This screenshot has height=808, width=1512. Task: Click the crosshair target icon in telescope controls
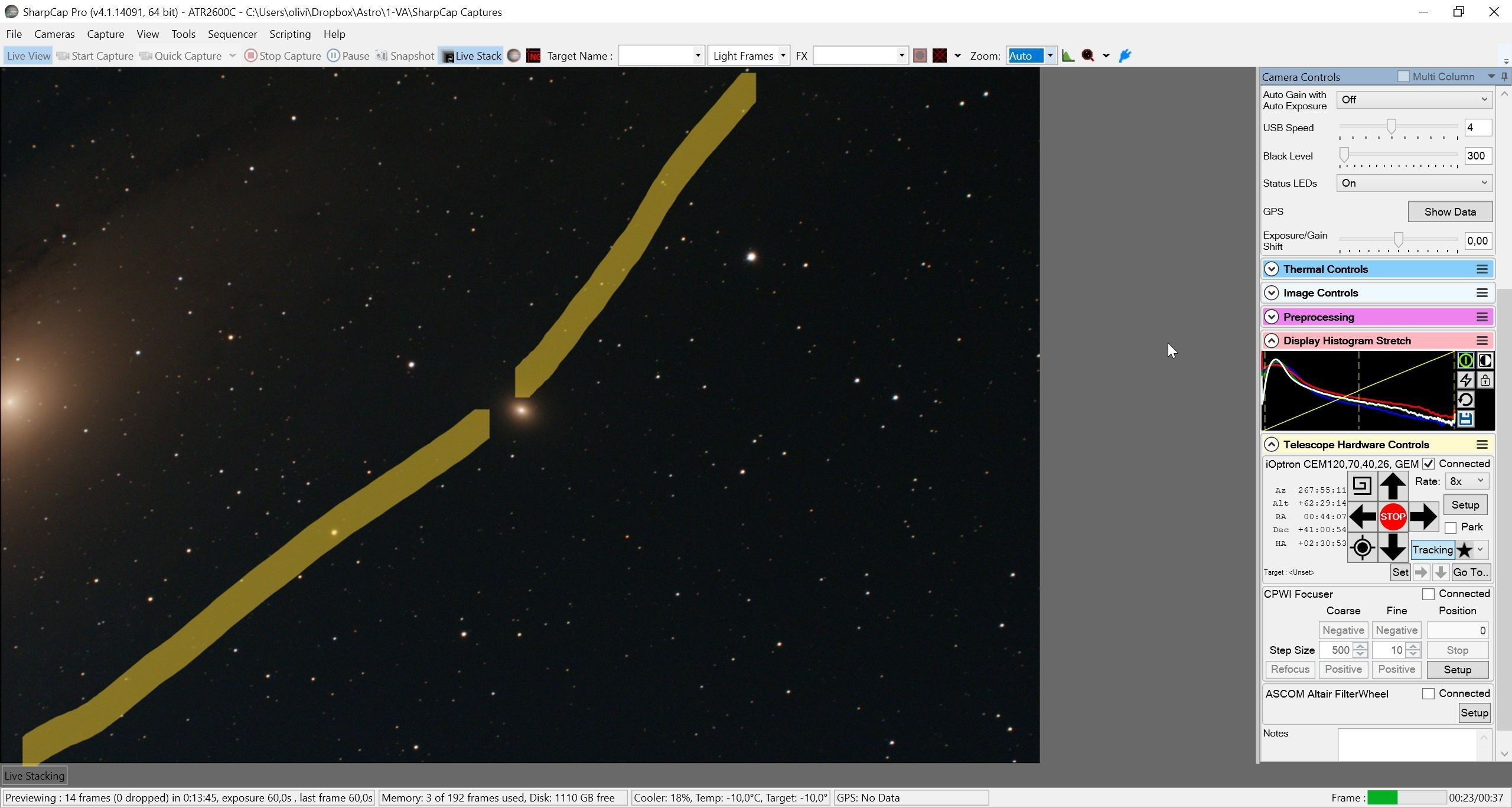pyautogui.click(x=1362, y=548)
